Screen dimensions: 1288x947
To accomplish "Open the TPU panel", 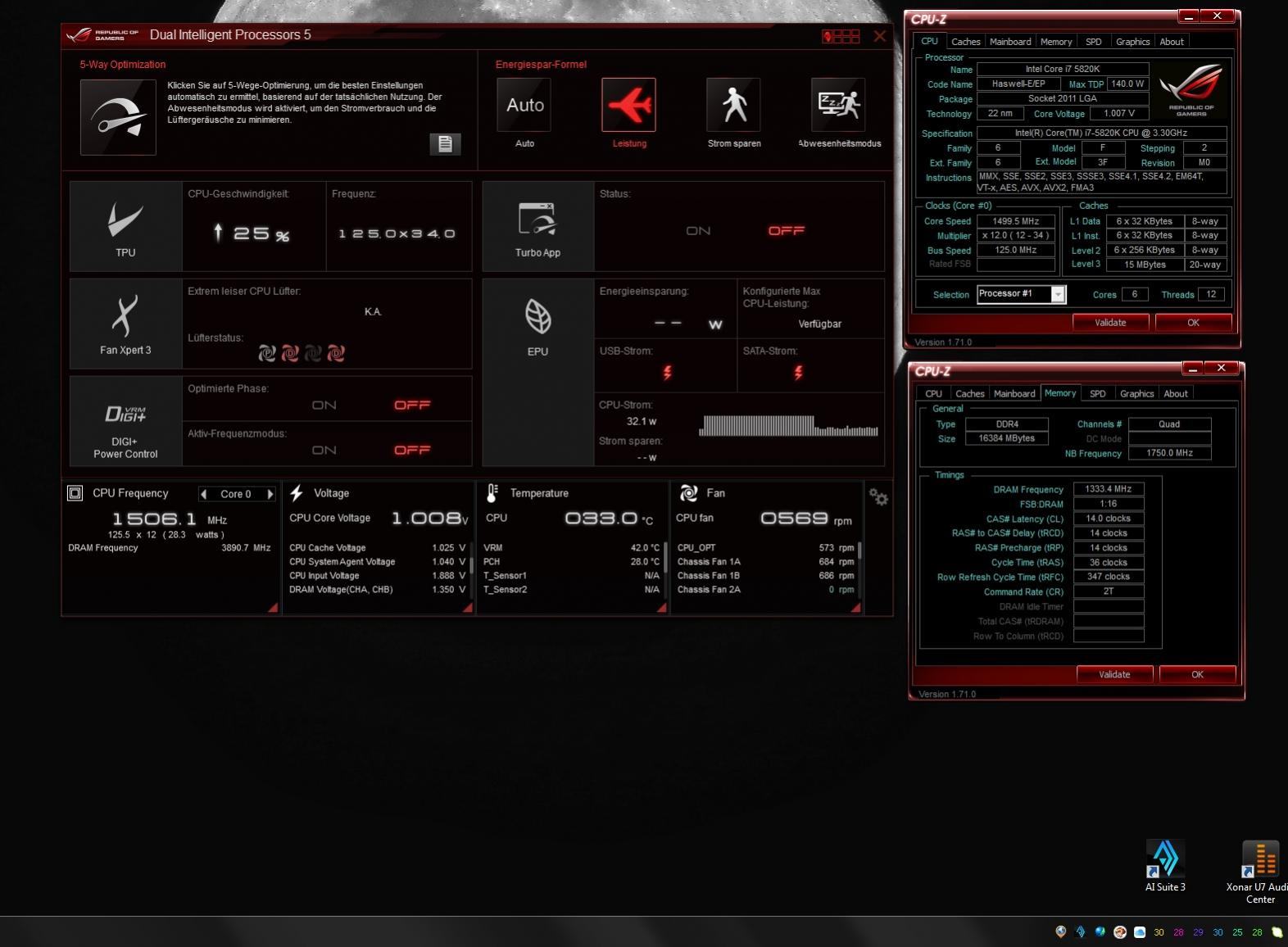I will click(x=125, y=226).
